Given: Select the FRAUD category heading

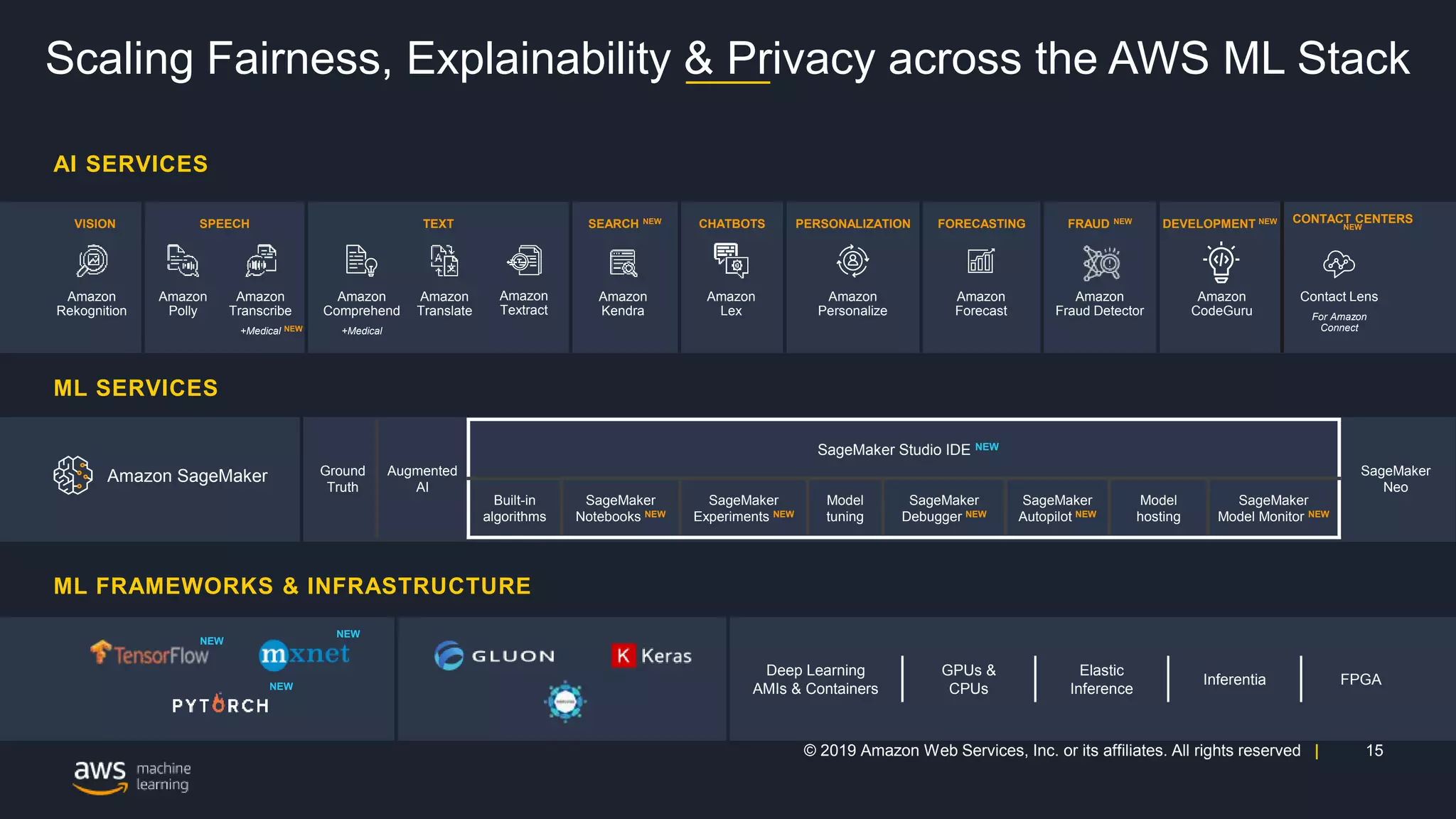Looking at the screenshot, I should (x=1088, y=224).
